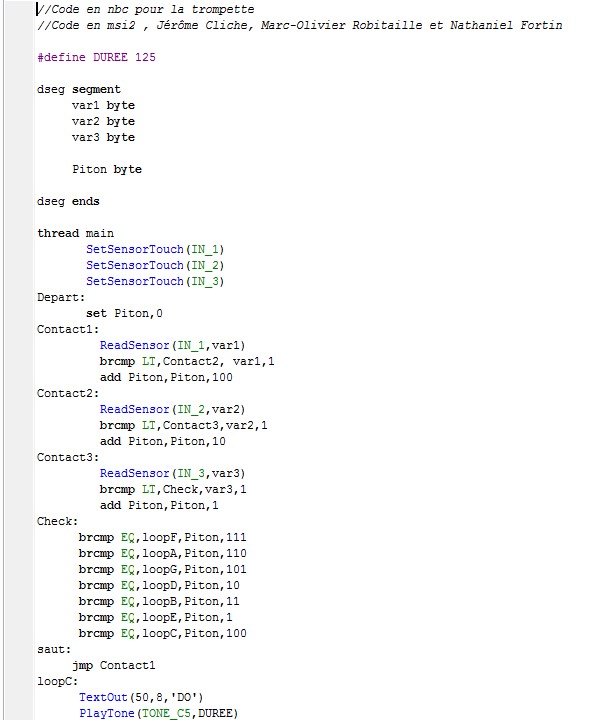The image size is (592, 720).
Task: Click the 'Depart:' label
Action: click(x=61, y=298)
